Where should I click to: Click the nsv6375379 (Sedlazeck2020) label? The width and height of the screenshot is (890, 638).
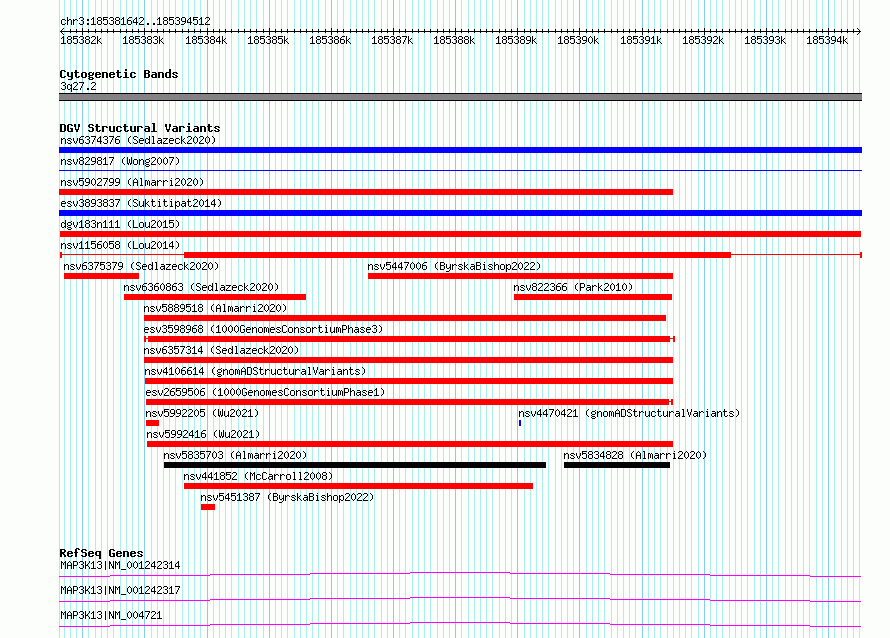[141, 266]
